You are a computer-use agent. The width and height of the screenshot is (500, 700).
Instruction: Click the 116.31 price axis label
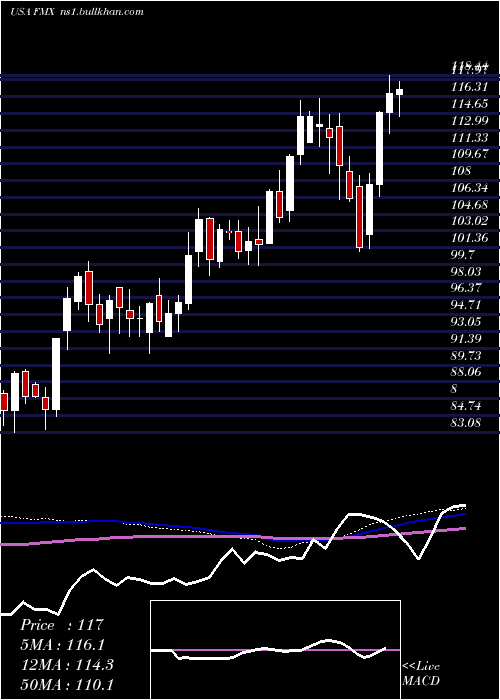tap(470, 87)
